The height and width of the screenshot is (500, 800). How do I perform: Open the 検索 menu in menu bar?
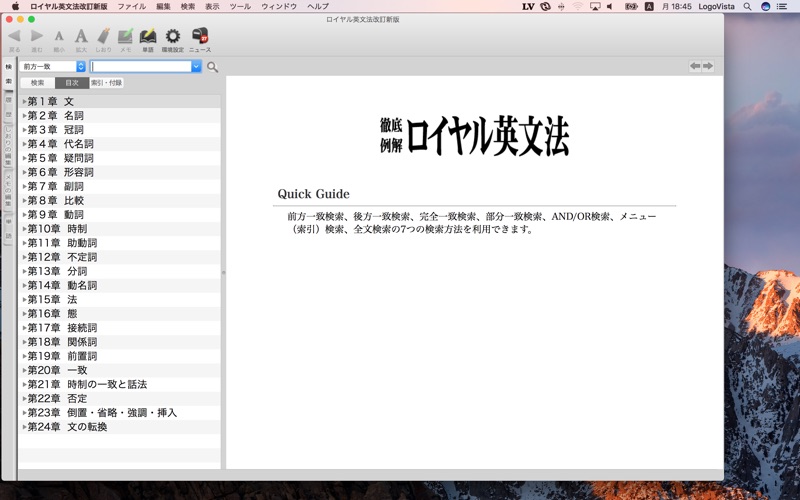188,6
